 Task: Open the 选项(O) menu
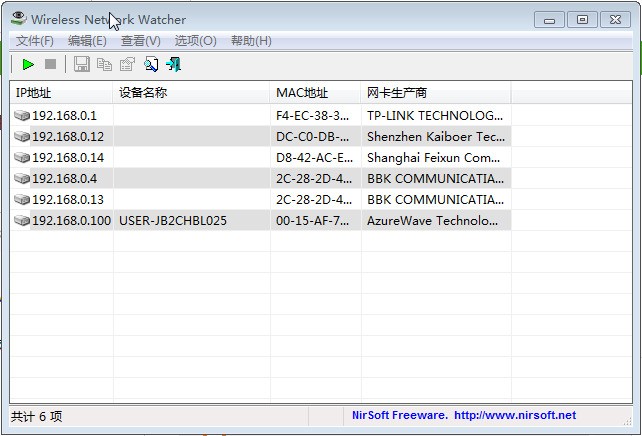(x=196, y=41)
